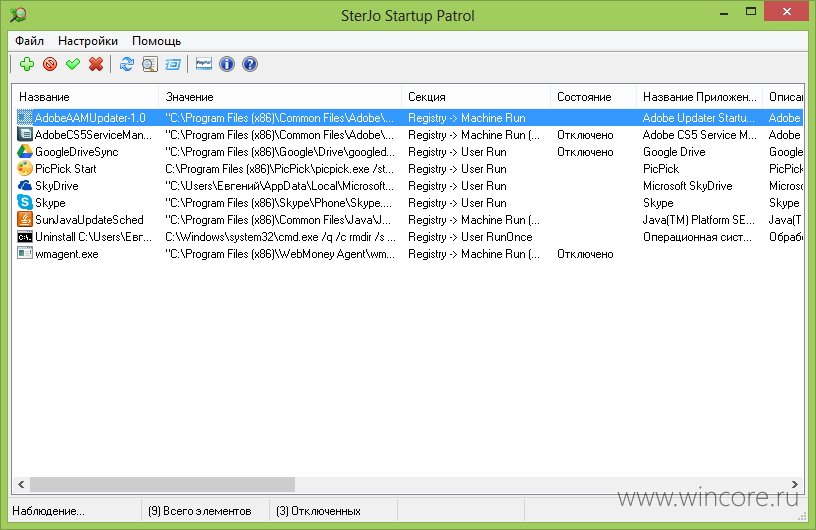This screenshot has height=530, width=816.
Task: Click the left arrow of horizontal scrollbar
Action: tap(21, 485)
